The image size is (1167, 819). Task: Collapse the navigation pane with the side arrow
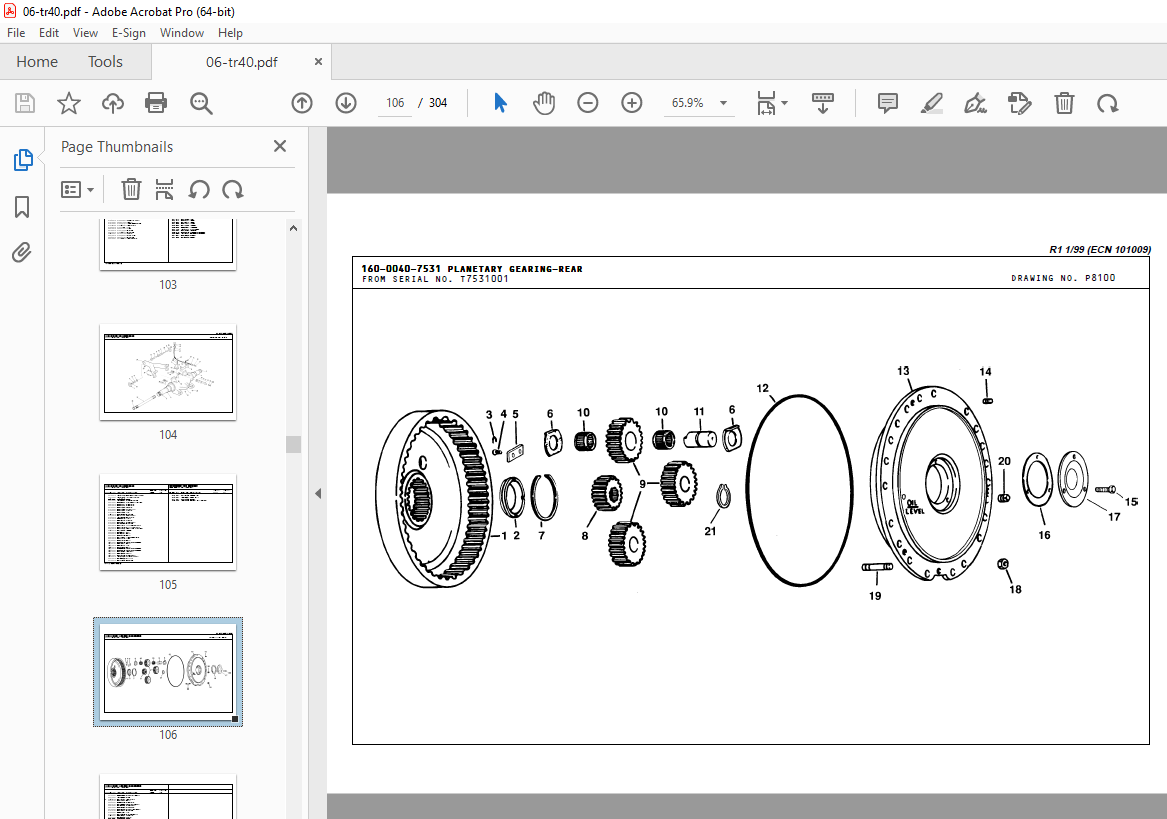click(318, 493)
